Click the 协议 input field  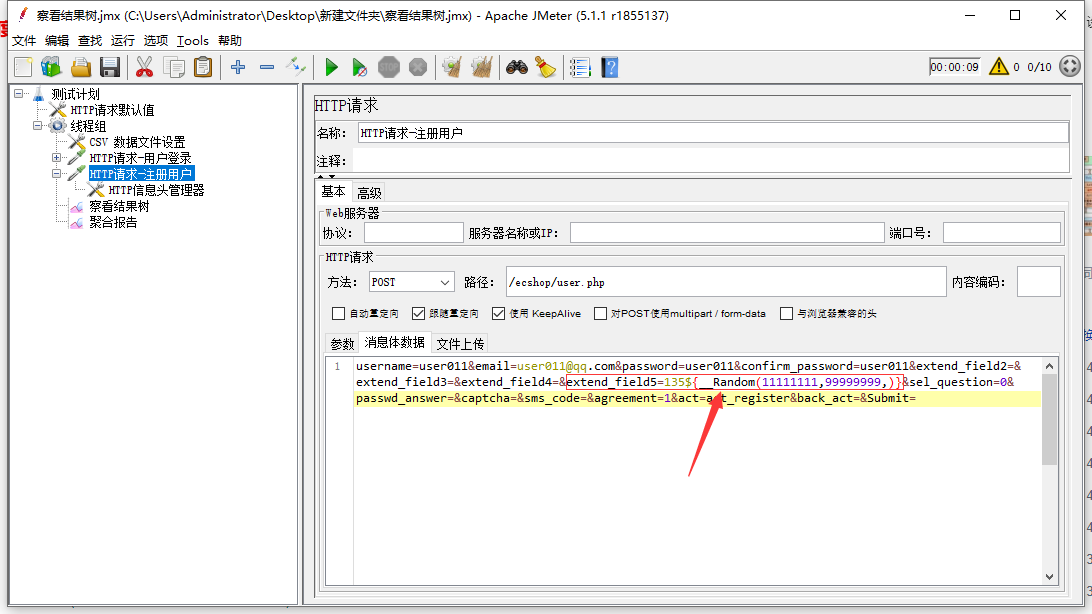click(x=414, y=233)
